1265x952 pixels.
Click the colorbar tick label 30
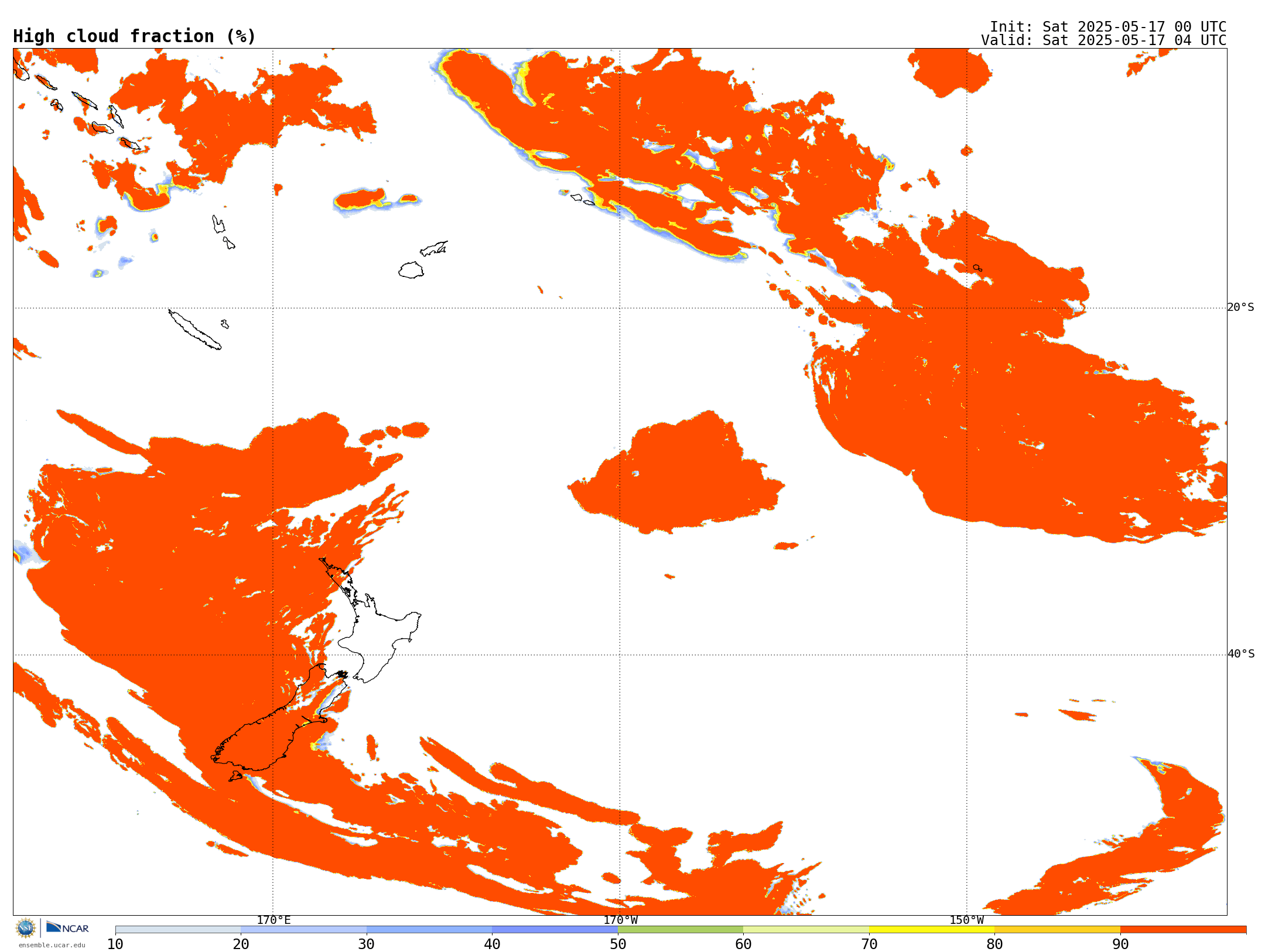click(367, 944)
